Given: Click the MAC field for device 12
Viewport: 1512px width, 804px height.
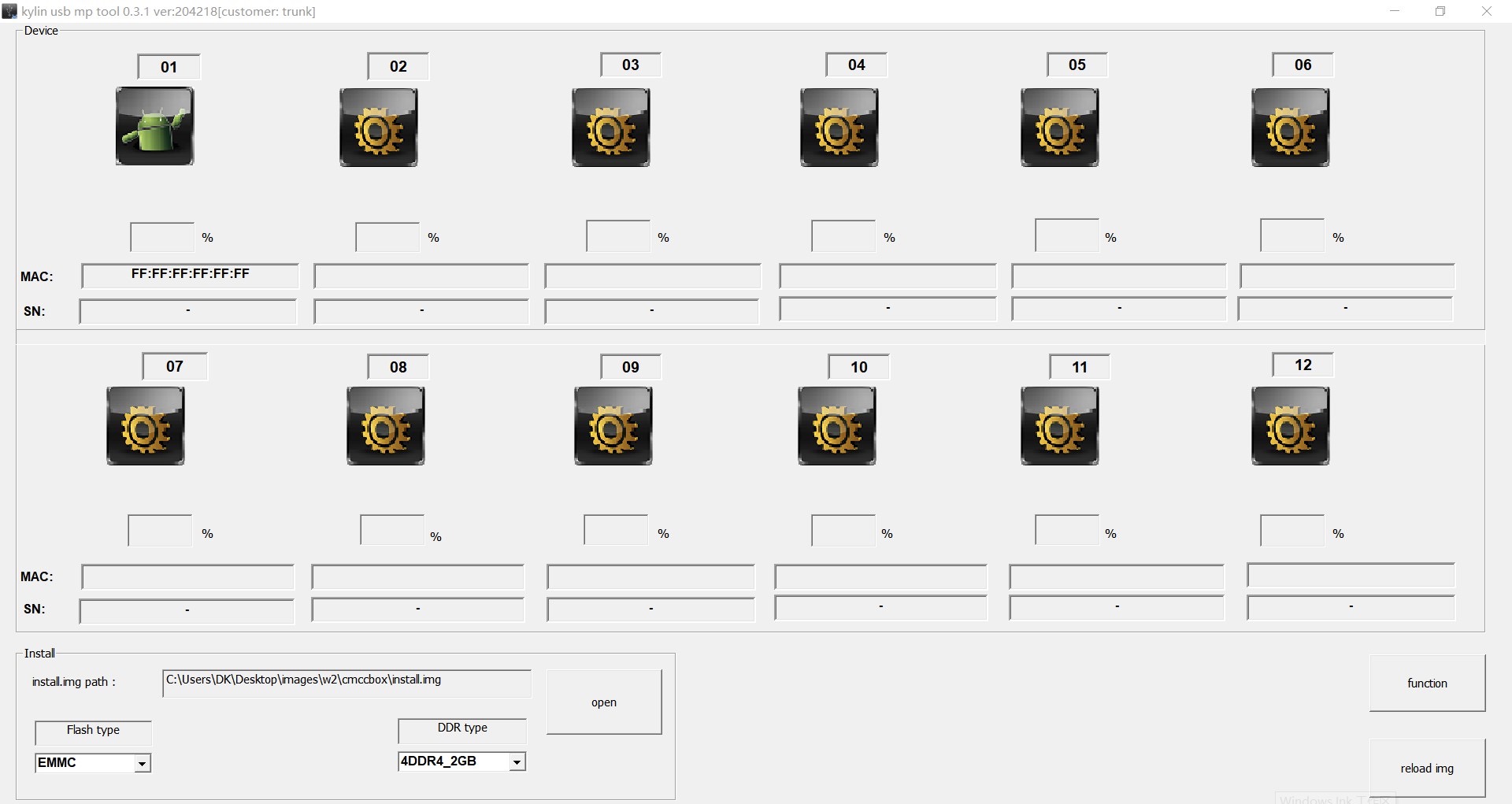Looking at the screenshot, I should 1351,576.
